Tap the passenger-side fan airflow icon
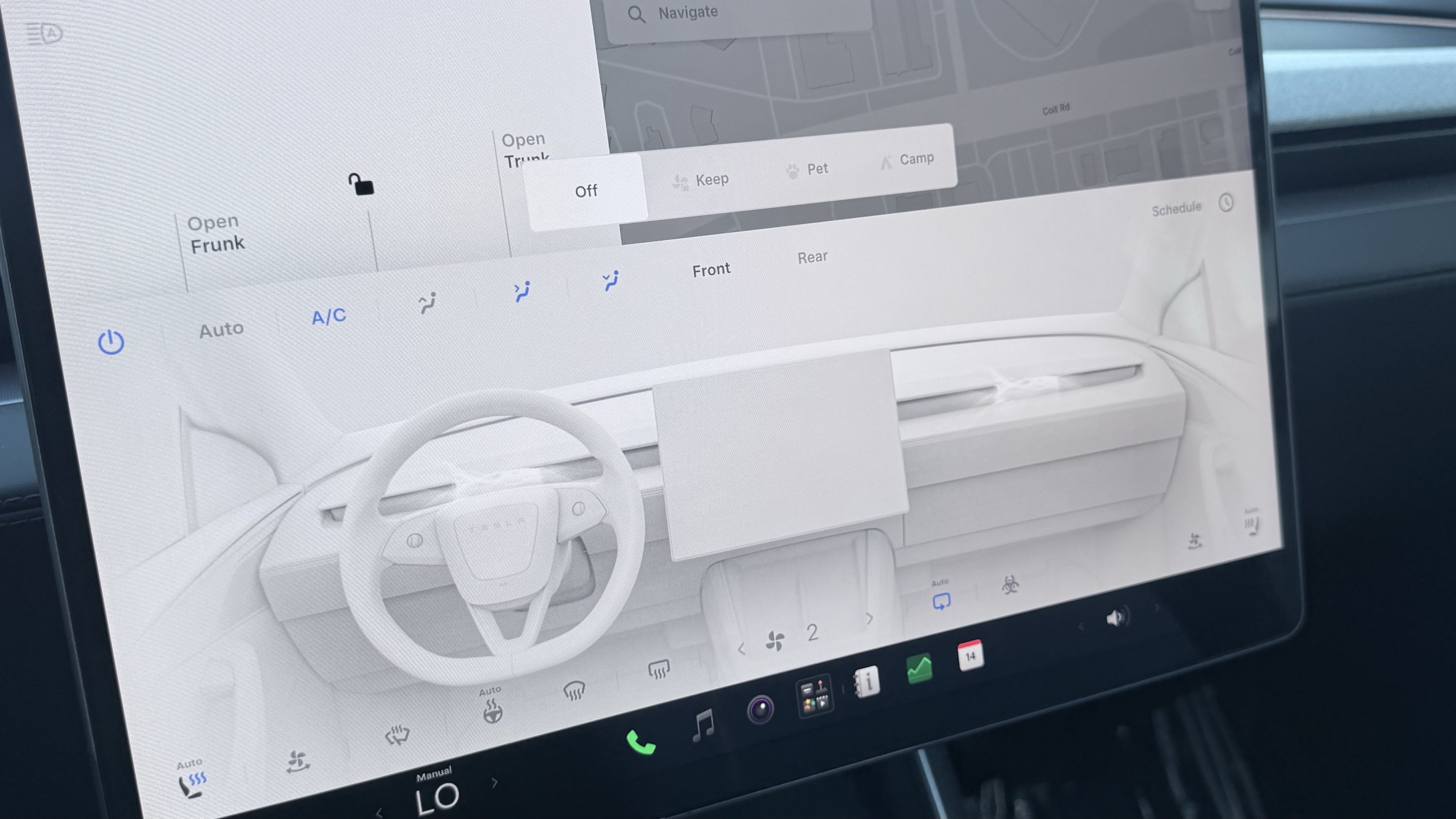 1194,541
